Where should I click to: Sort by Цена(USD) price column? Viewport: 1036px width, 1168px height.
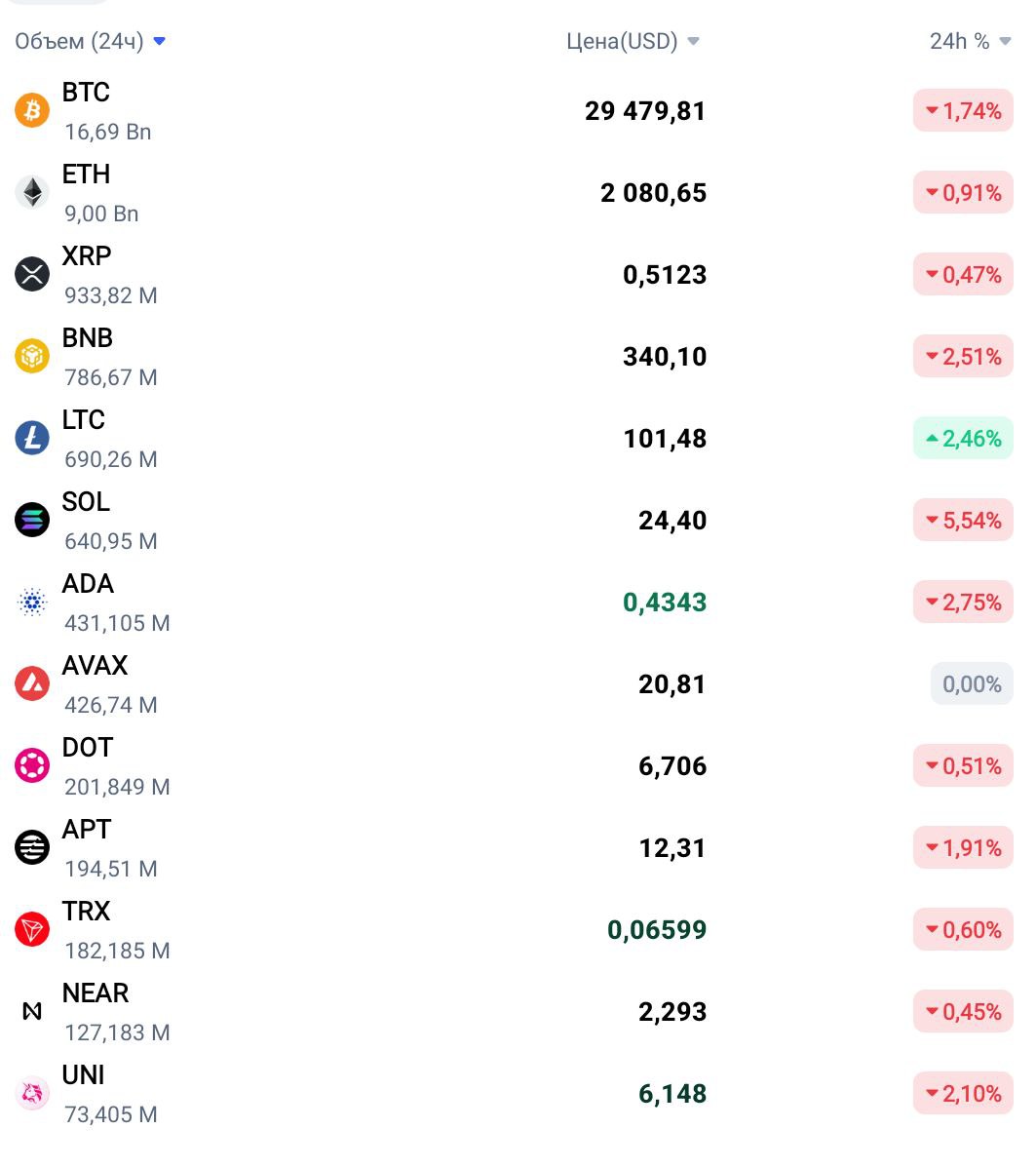pyautogui.click(x=633, y=41)
